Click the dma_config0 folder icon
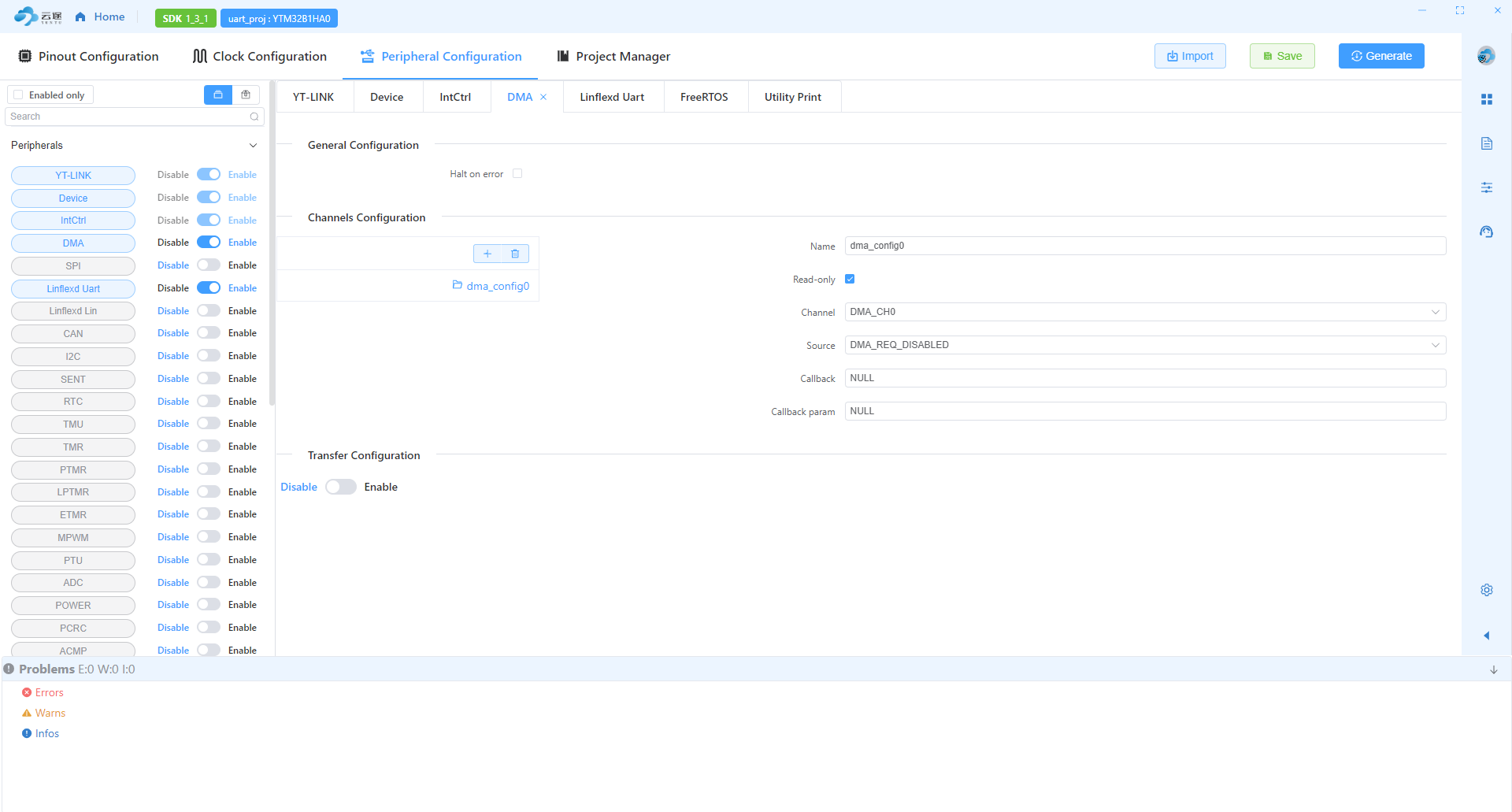Screen dimensions: 1512x812 tap(458, 285)
